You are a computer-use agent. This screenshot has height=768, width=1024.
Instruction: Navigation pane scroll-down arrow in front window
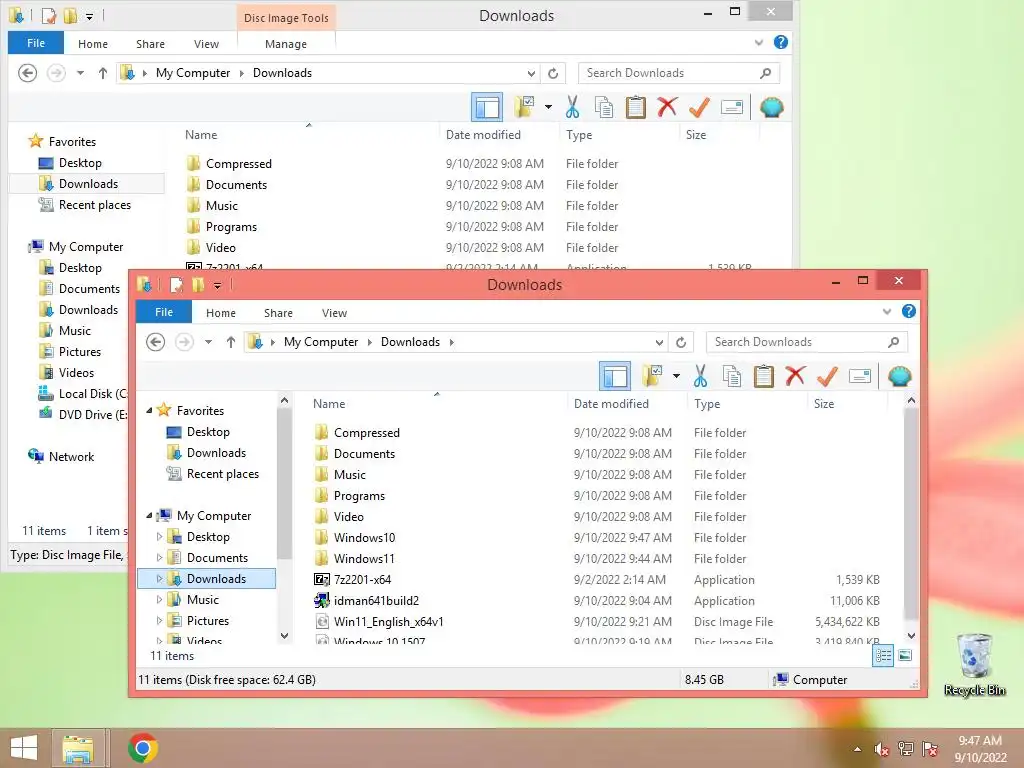pos(284,635)
